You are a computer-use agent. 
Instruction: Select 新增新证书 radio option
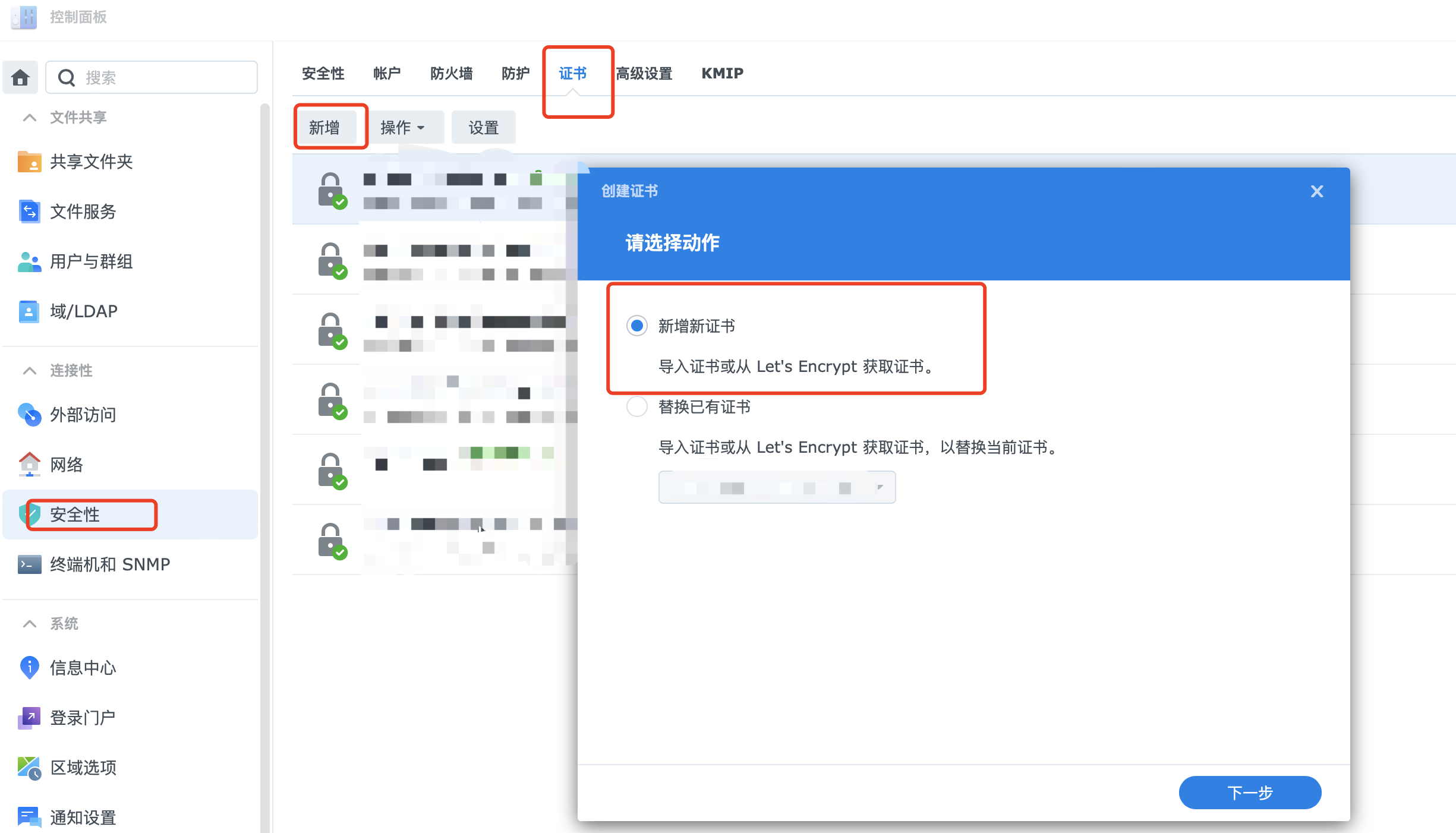pyautogui.click(x=637, y=326)
